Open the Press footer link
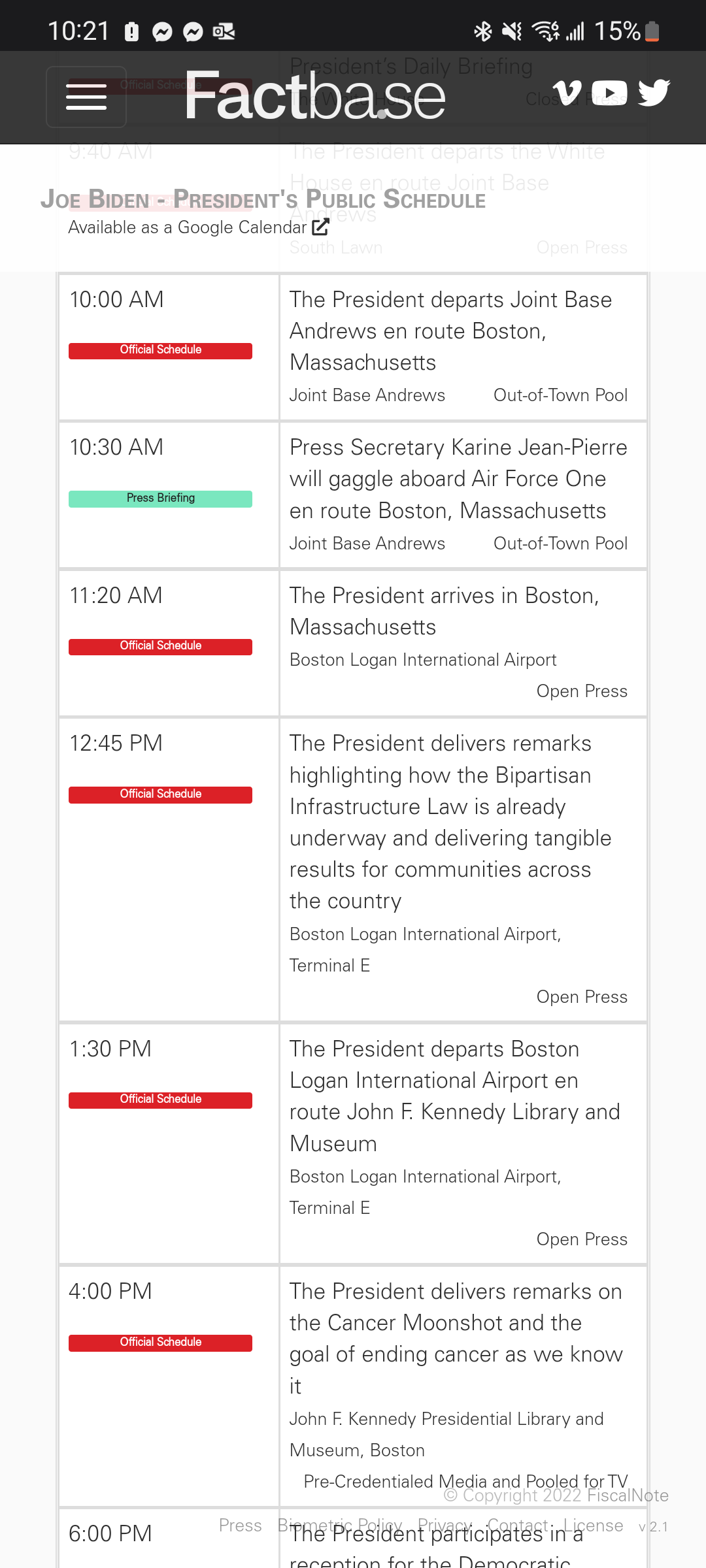The image size is (706, 1568). click(240, 1526)
